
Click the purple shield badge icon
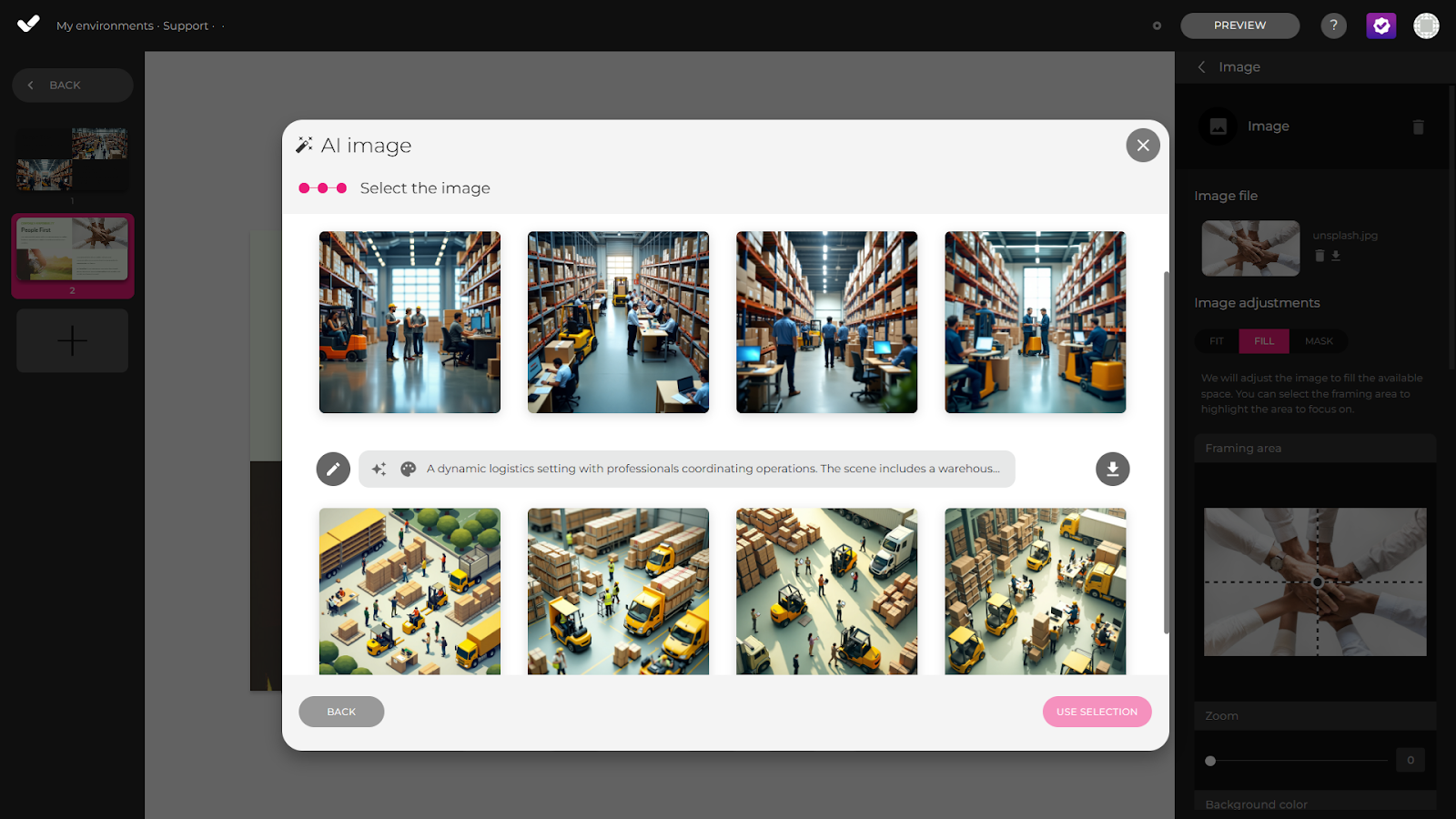1380,25
